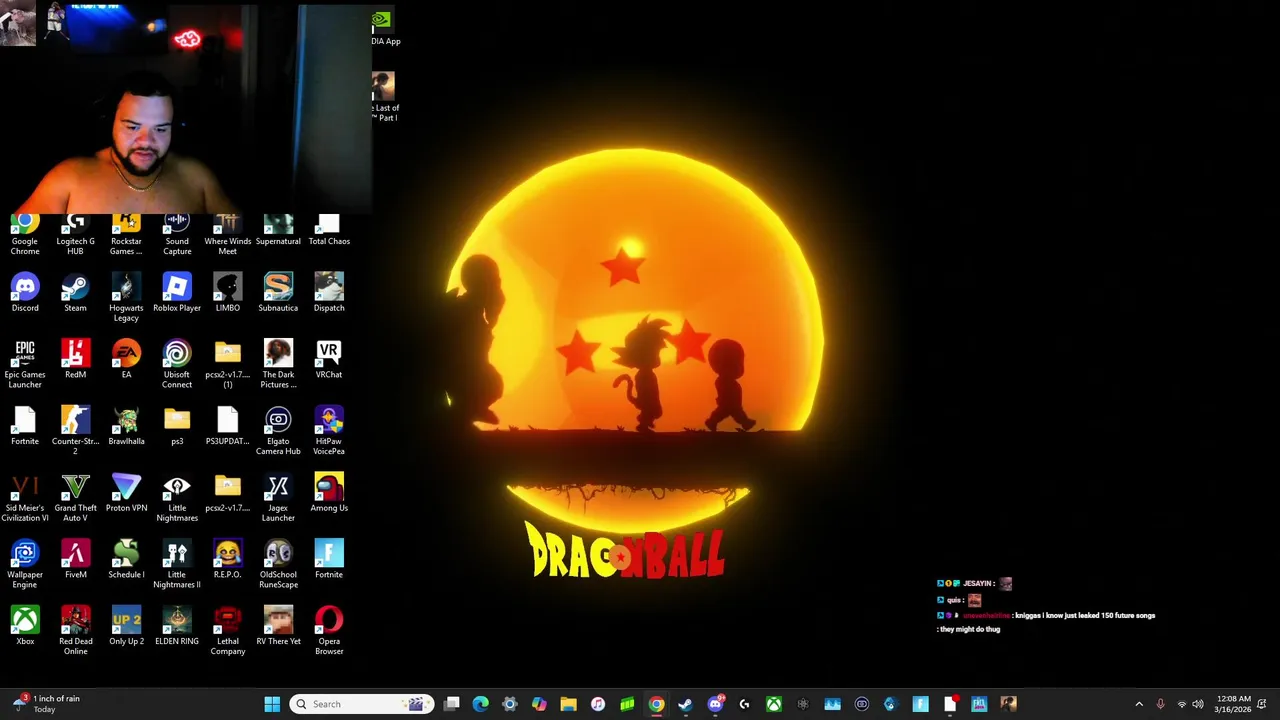
Task: Open Xbox app from taskbar
Action: coord(773,704)
